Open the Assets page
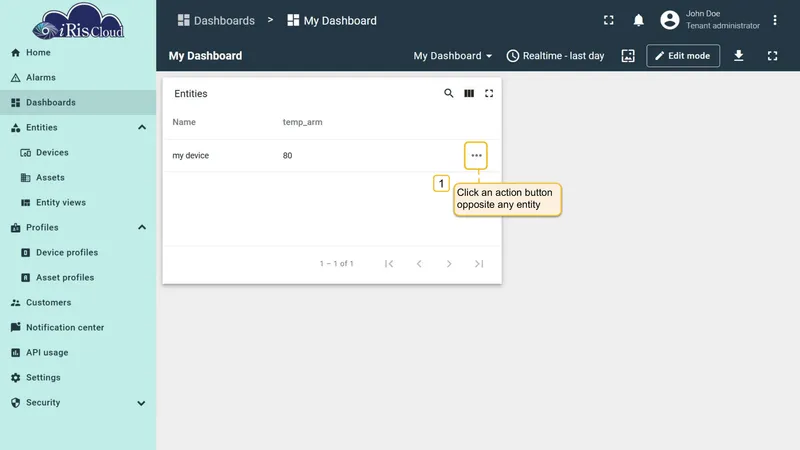The height and width of the screenshot is (450, 800). pyautogui.click(x=78, y=178)
